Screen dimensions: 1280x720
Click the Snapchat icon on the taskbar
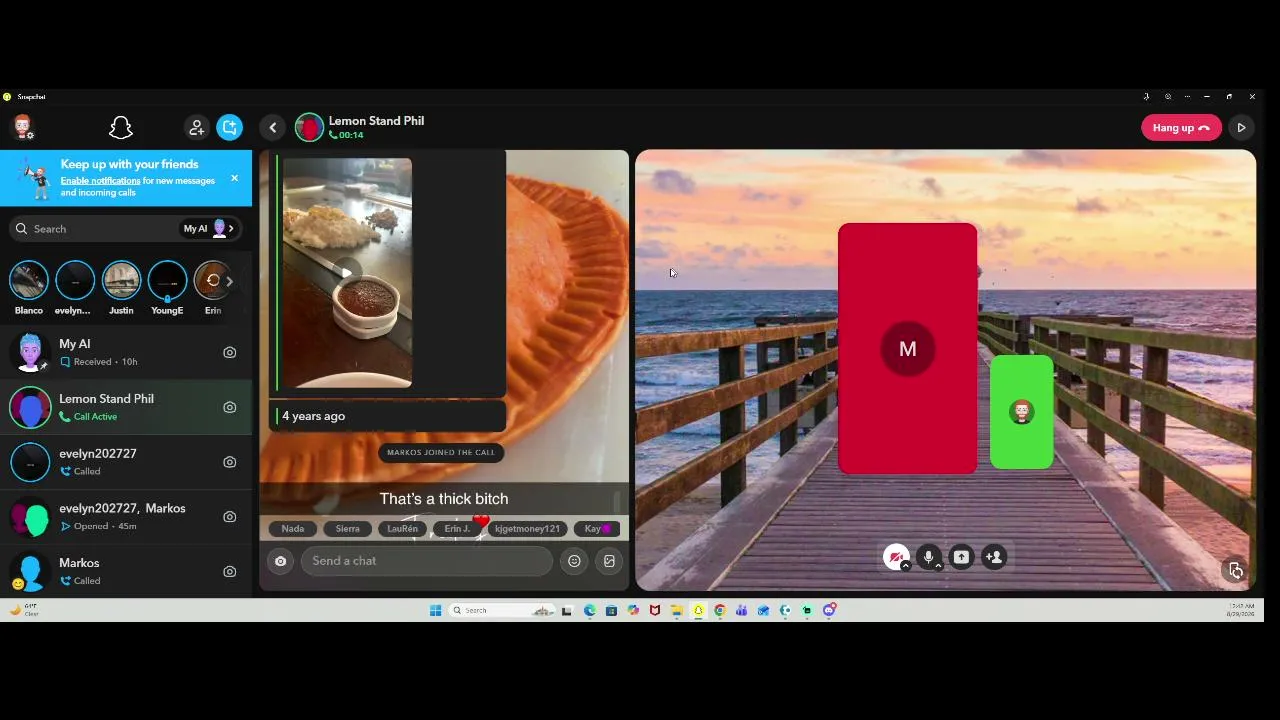coord(698,610)
